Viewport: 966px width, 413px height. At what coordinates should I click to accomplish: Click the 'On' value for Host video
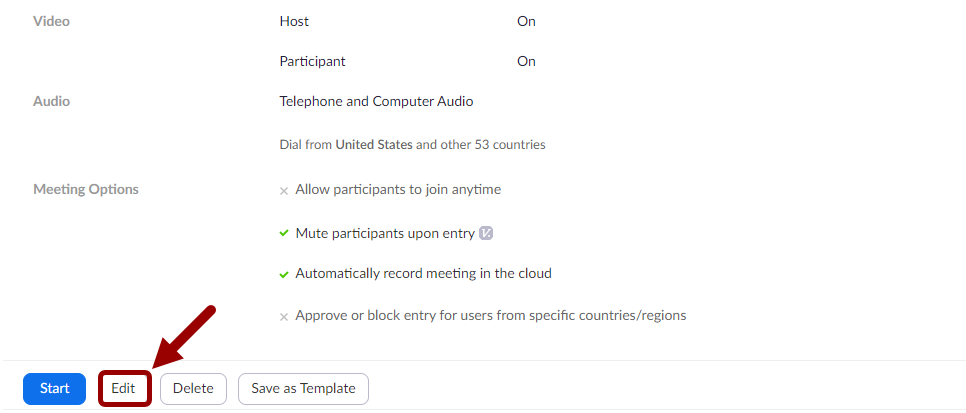point(526,21)
